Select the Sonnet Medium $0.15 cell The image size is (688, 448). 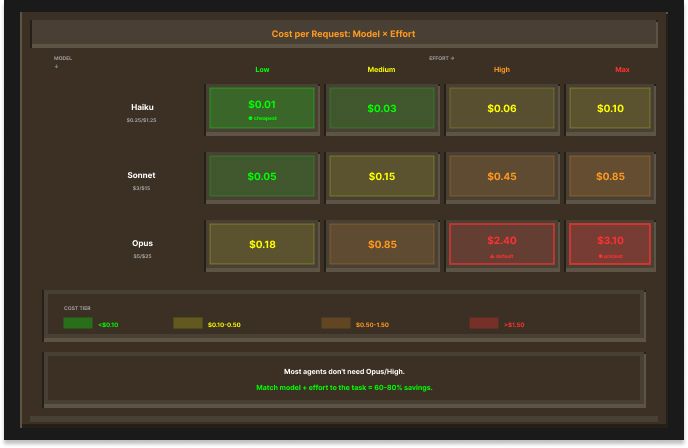tap(382, 176)
